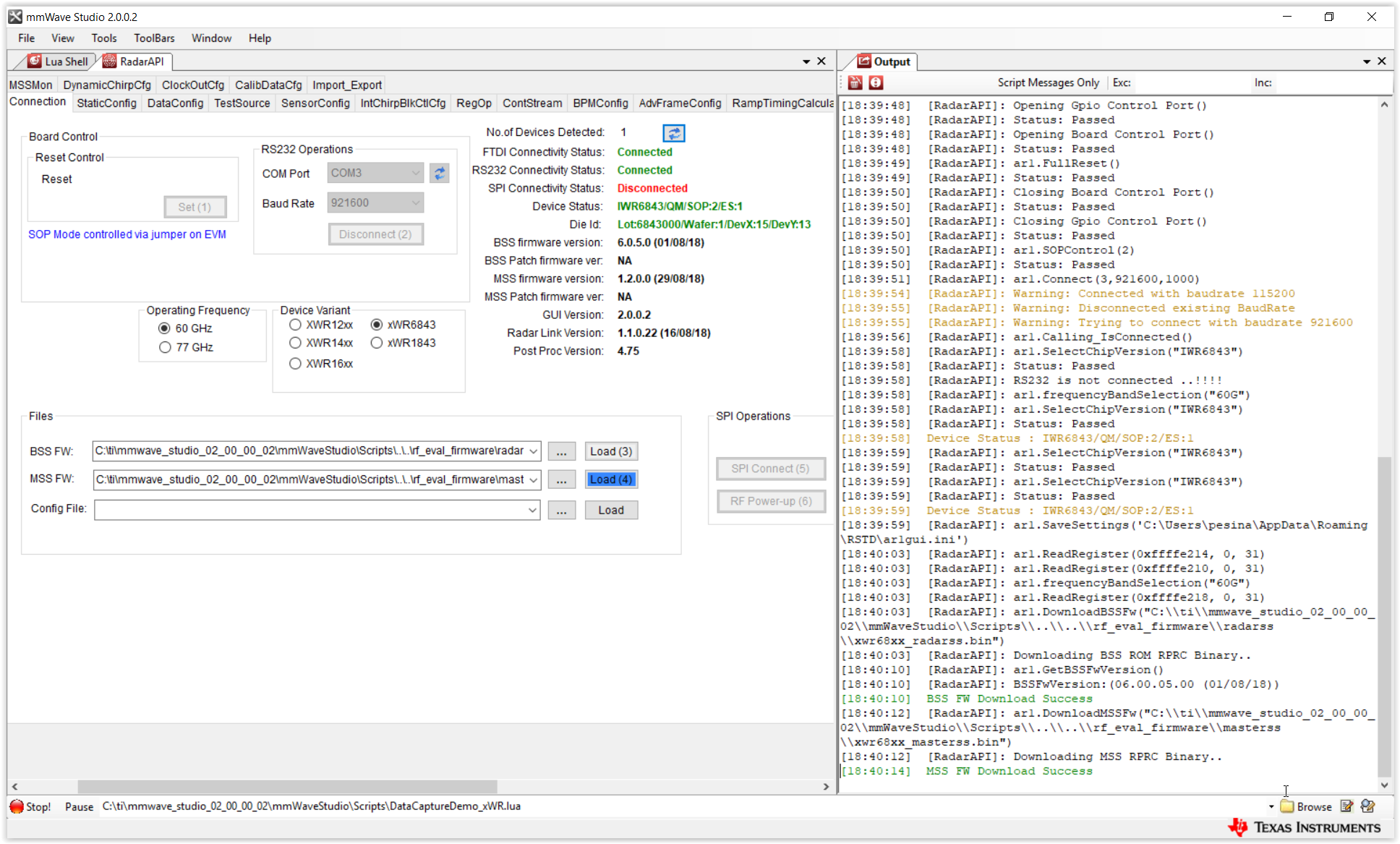
Task: Click the clear output log trash icon
Action: pyautogui.click(x=855, y=82)
